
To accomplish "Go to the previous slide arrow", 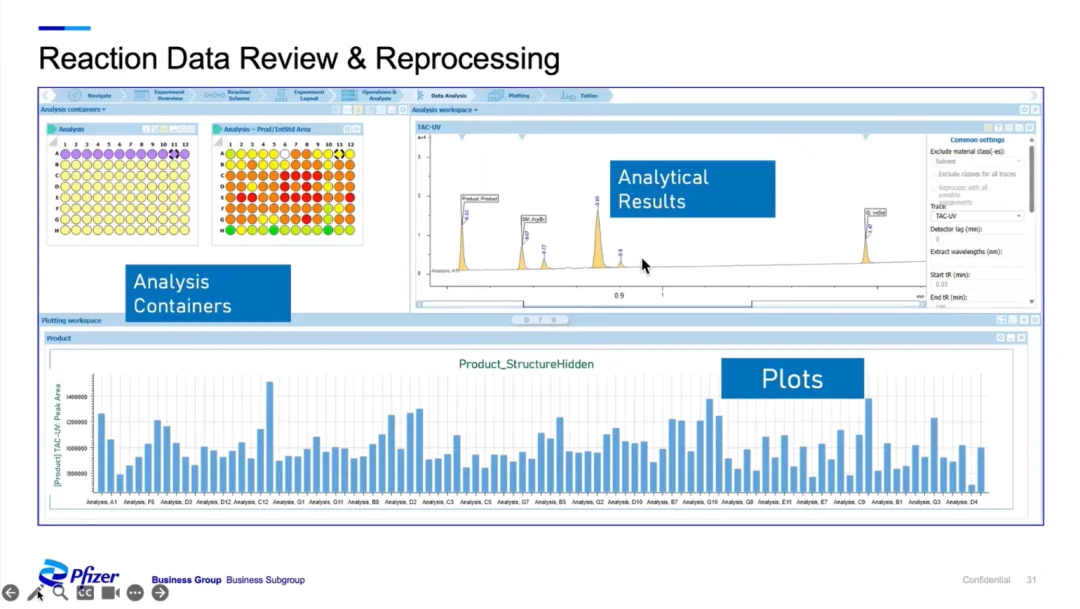I will coord(10,592).
